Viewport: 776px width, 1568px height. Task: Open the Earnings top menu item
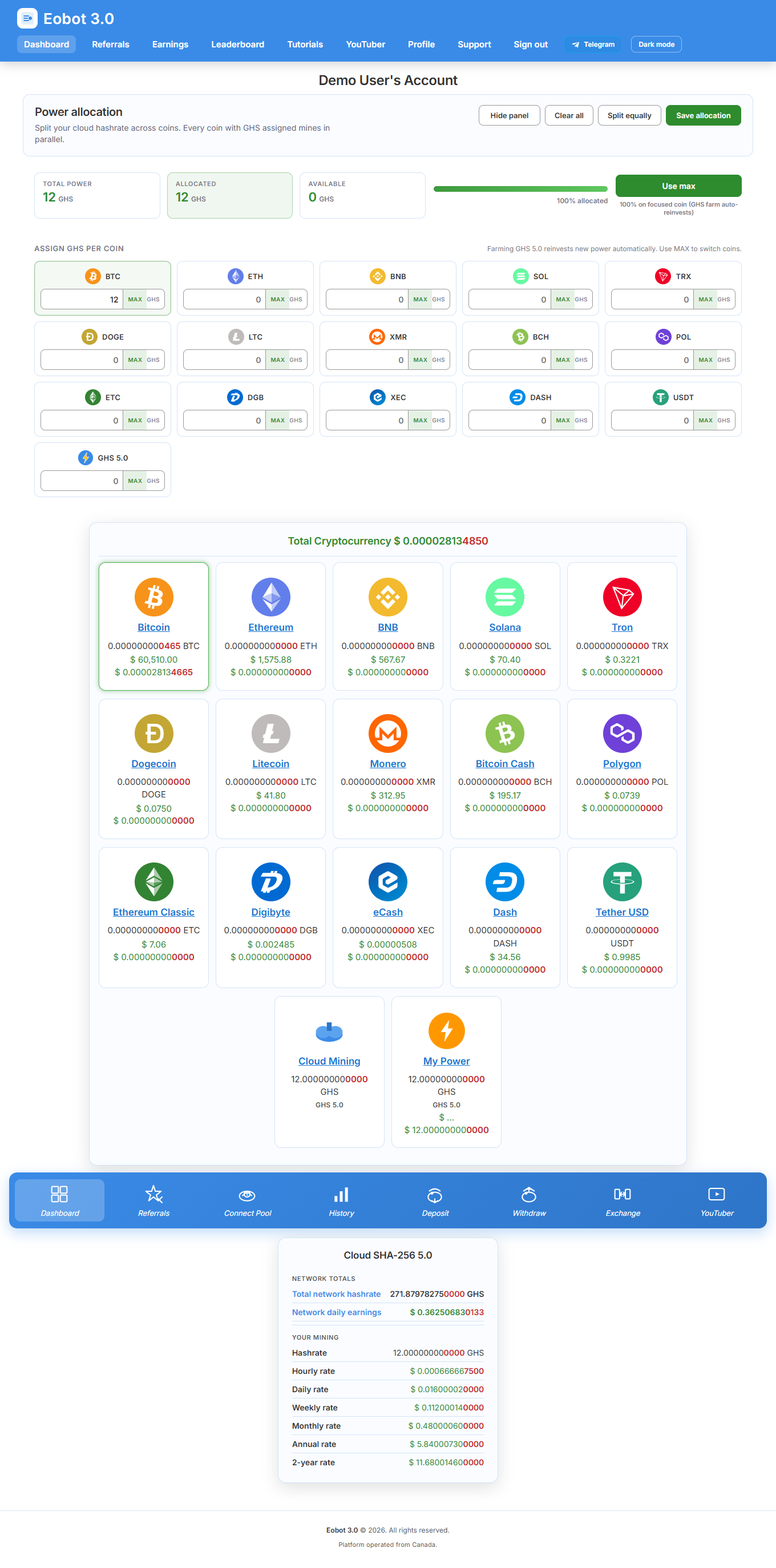pos(171,45)
